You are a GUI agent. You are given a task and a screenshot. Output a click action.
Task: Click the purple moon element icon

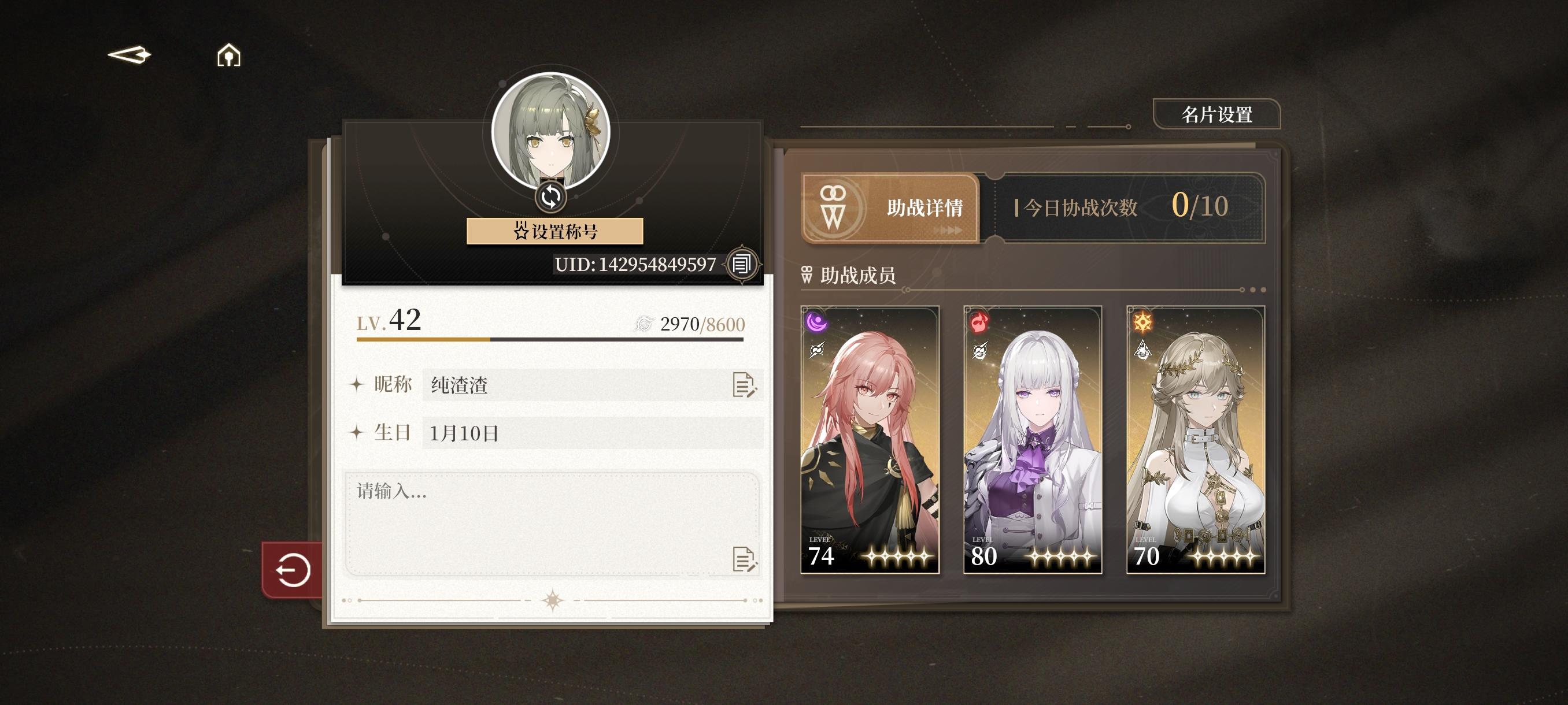816,322
